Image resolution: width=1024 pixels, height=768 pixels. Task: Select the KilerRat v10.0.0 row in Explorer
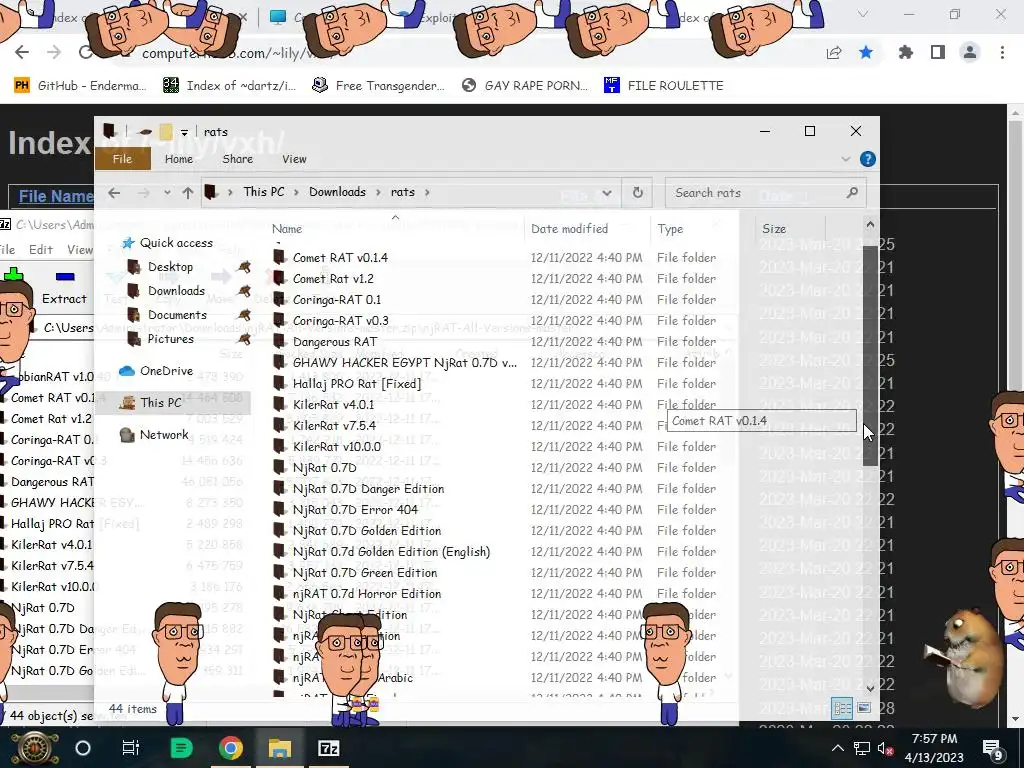click(x=500, y=447)
